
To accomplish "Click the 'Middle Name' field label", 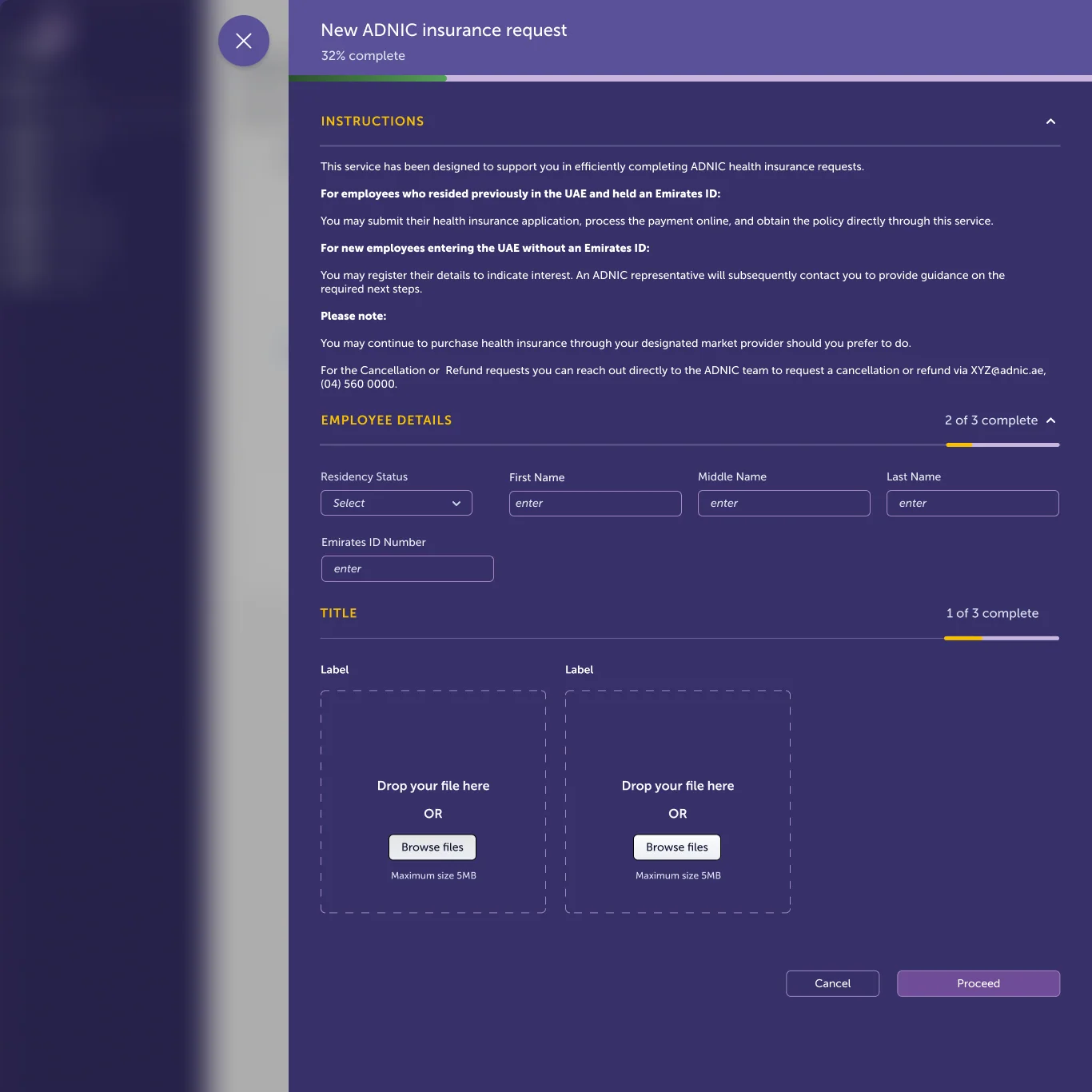I will pos(732,477).
